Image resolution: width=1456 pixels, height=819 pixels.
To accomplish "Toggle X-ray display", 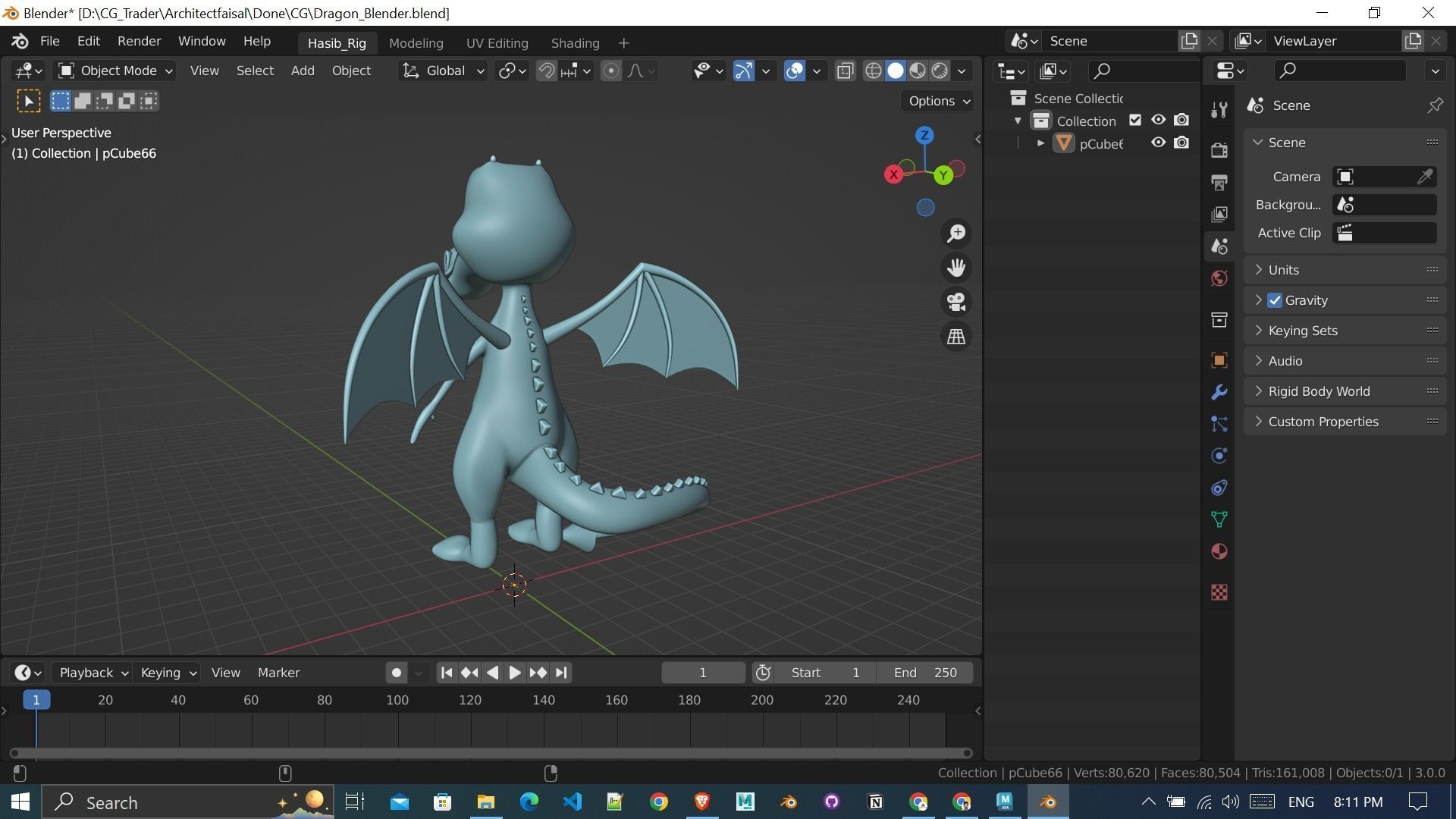I will [x=845, y=71].
